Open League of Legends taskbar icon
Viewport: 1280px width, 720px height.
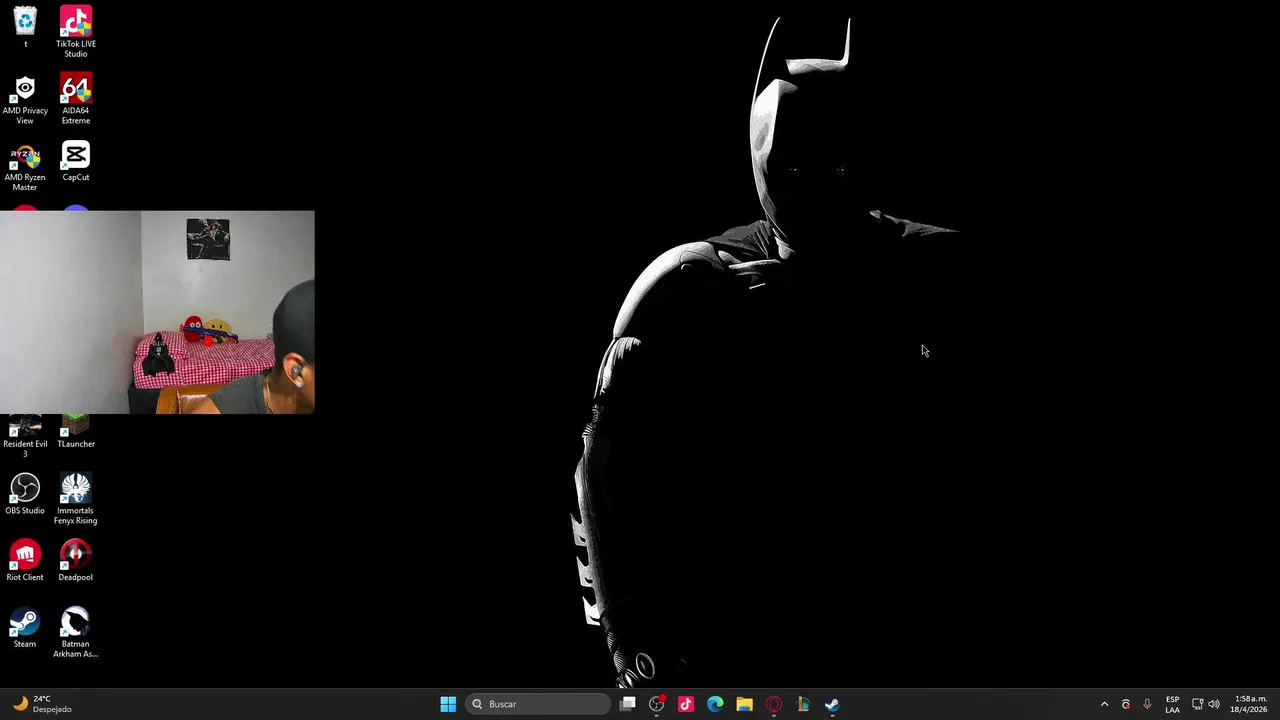click(803, 704)
